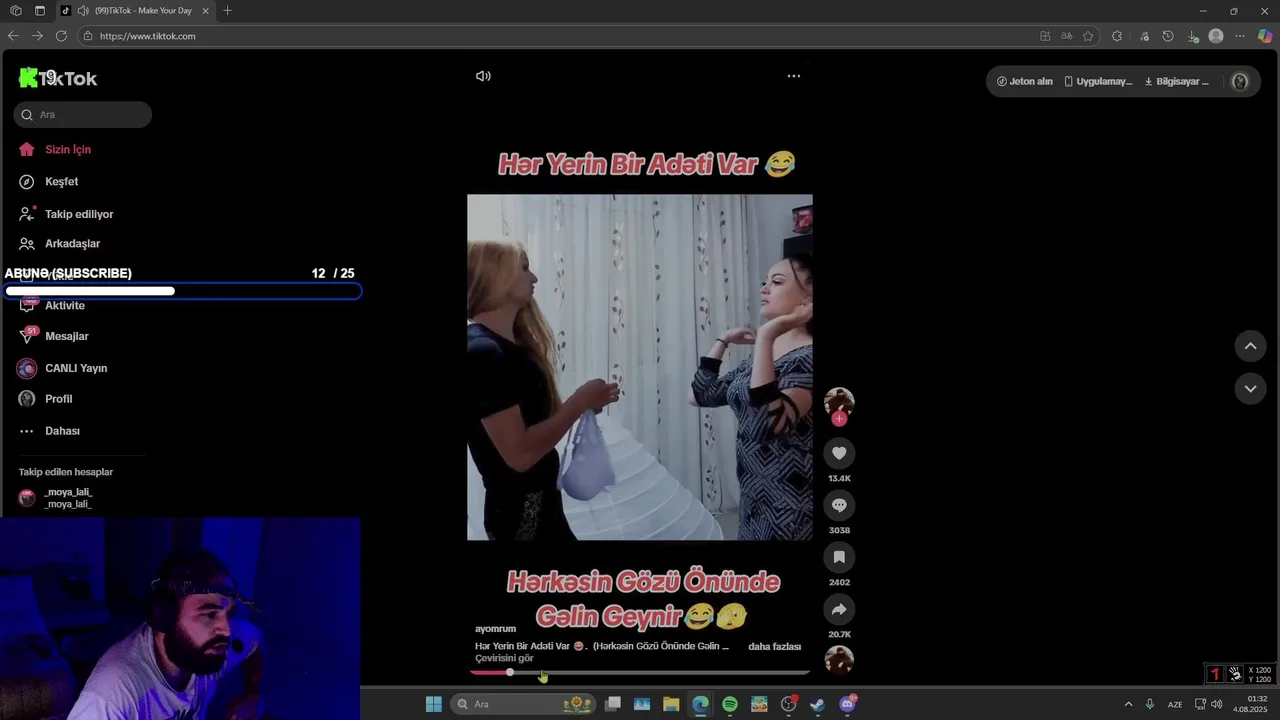
Task: Click the Windows taskbar search box
Action: tap(524, 704)
